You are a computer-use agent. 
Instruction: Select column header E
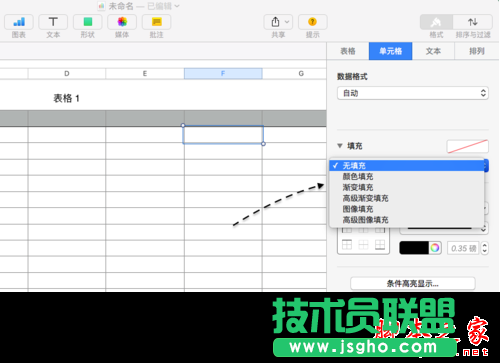tap(145, 74)
